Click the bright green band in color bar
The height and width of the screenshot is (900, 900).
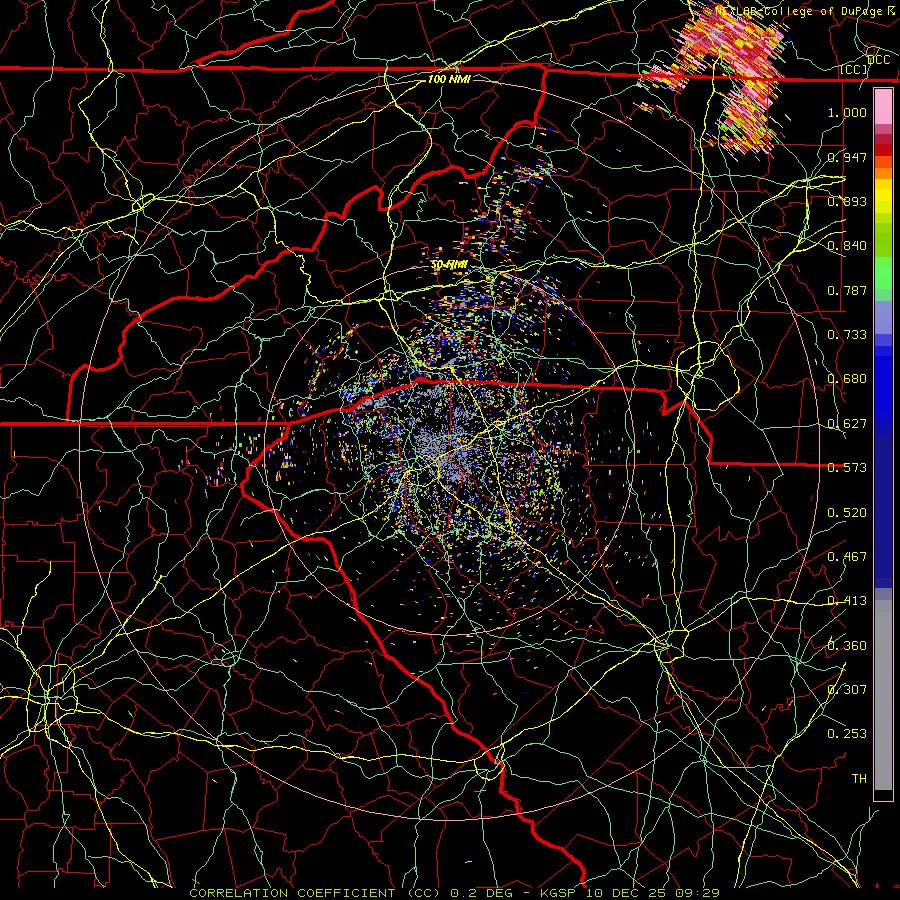pos(883,273)
